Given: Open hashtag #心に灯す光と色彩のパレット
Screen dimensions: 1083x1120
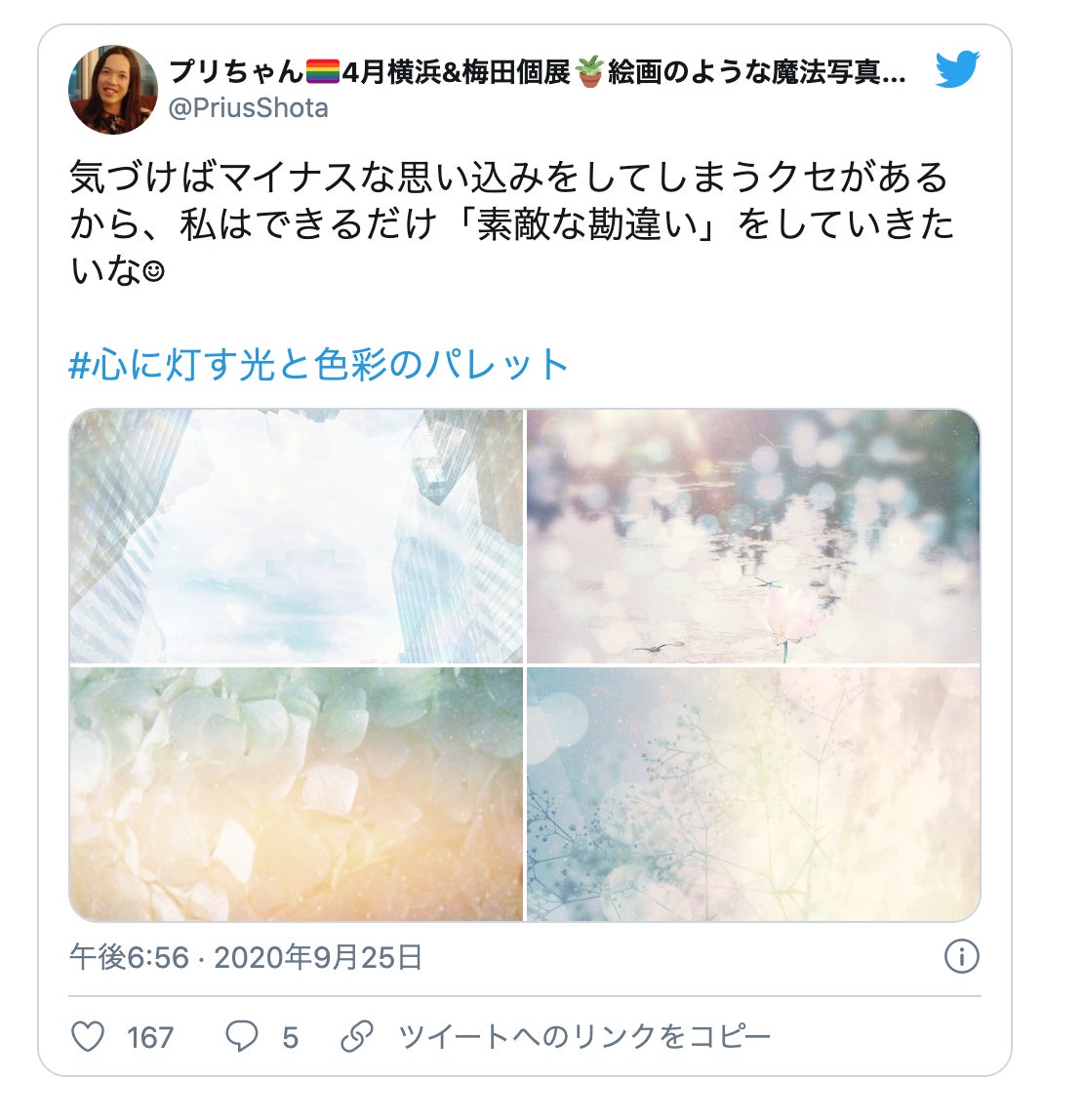Looking at the screenshot, I should coord(319,364).
